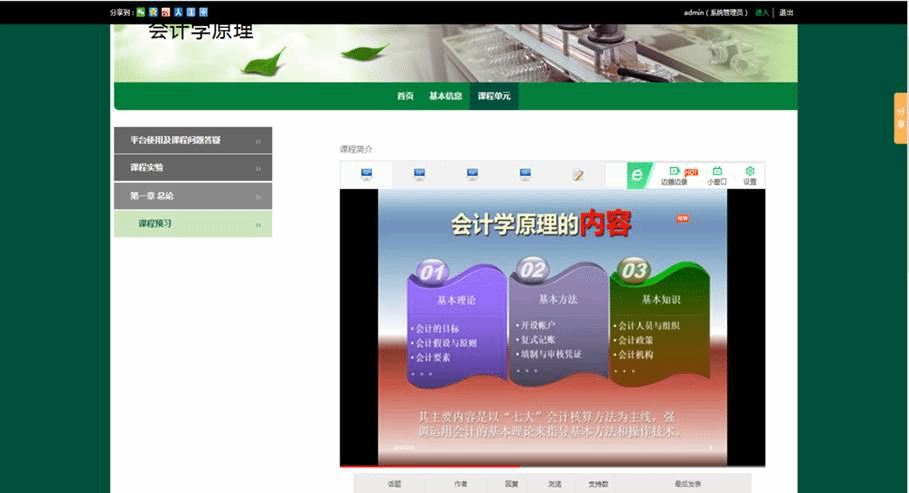The image size is (909, 493).
Task: Open the orange 分享 side tab
Action: (x=901, y=118)
